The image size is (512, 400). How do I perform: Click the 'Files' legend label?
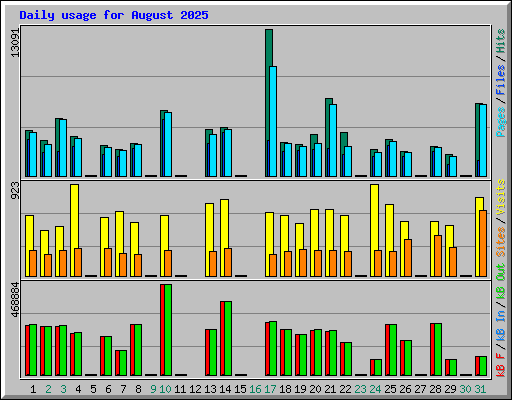coord(501,80)
